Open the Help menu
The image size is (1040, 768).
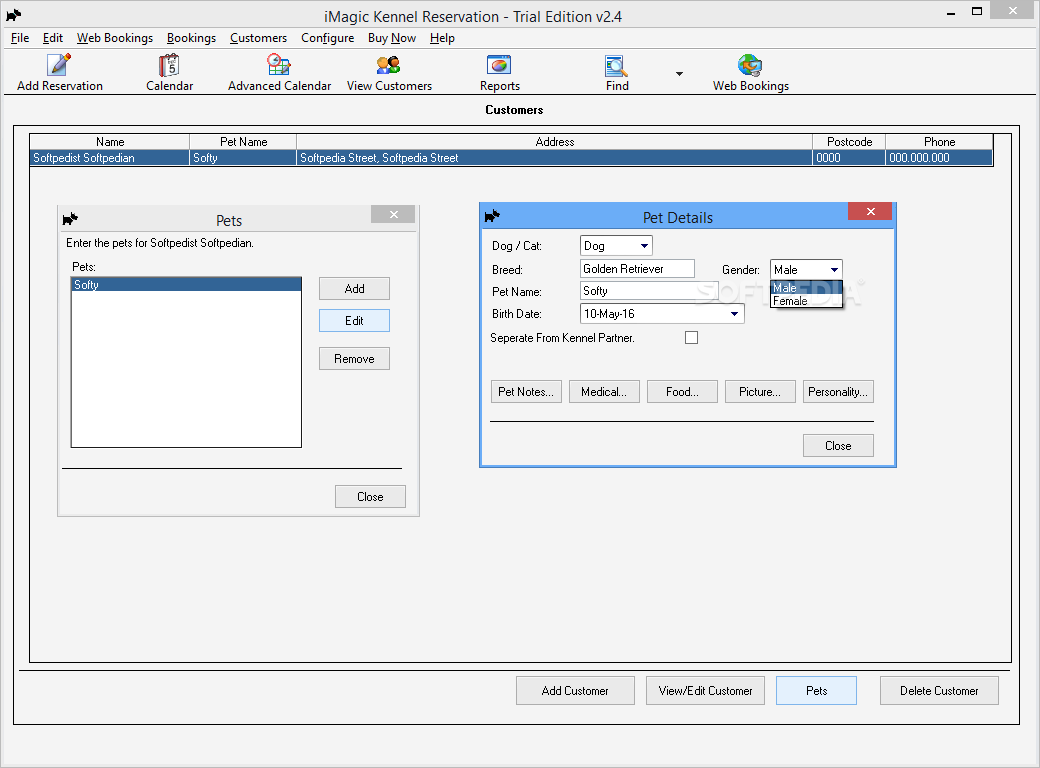(x=442, y=38)
